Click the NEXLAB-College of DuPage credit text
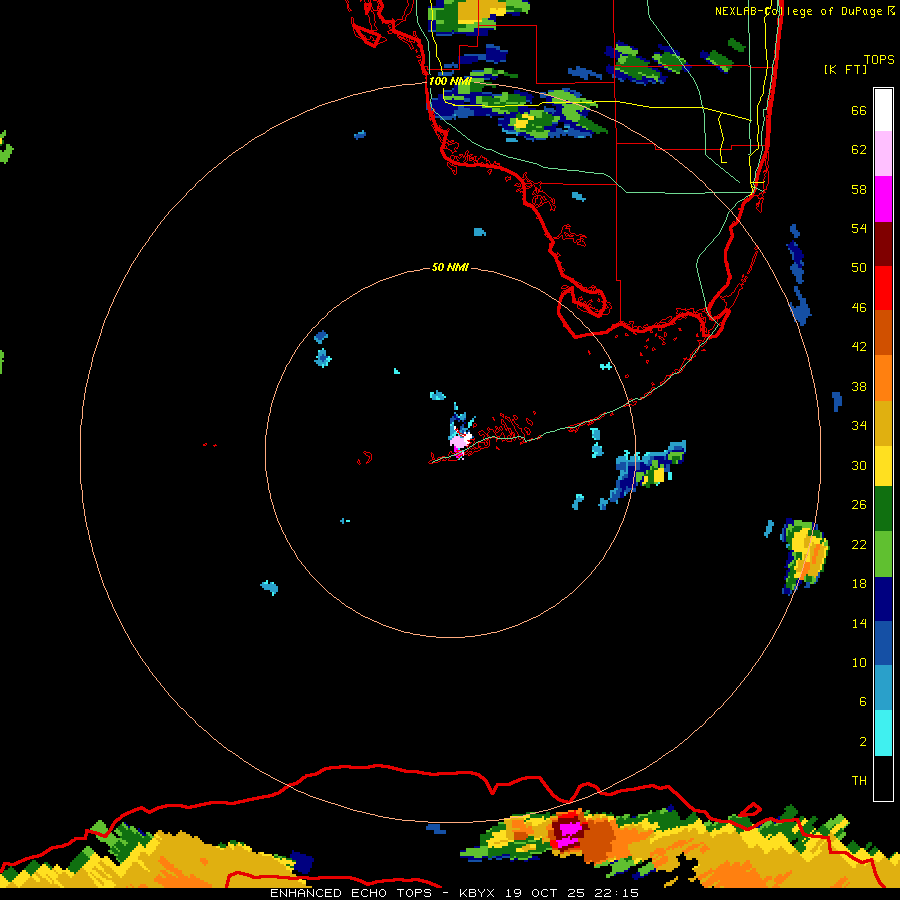 (798, 11)
